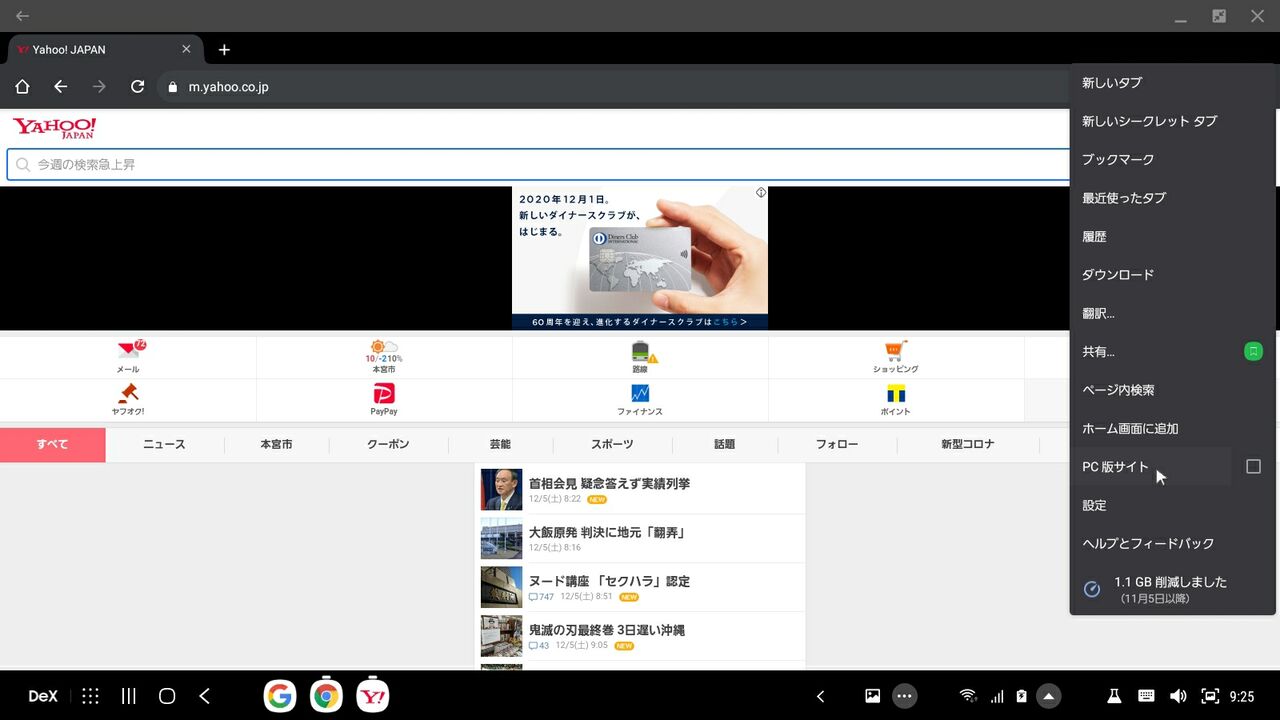The height and width of the screenshot is (720, 1280).
Task: Switch to the スポーツ tab
Action: point(612,444)
